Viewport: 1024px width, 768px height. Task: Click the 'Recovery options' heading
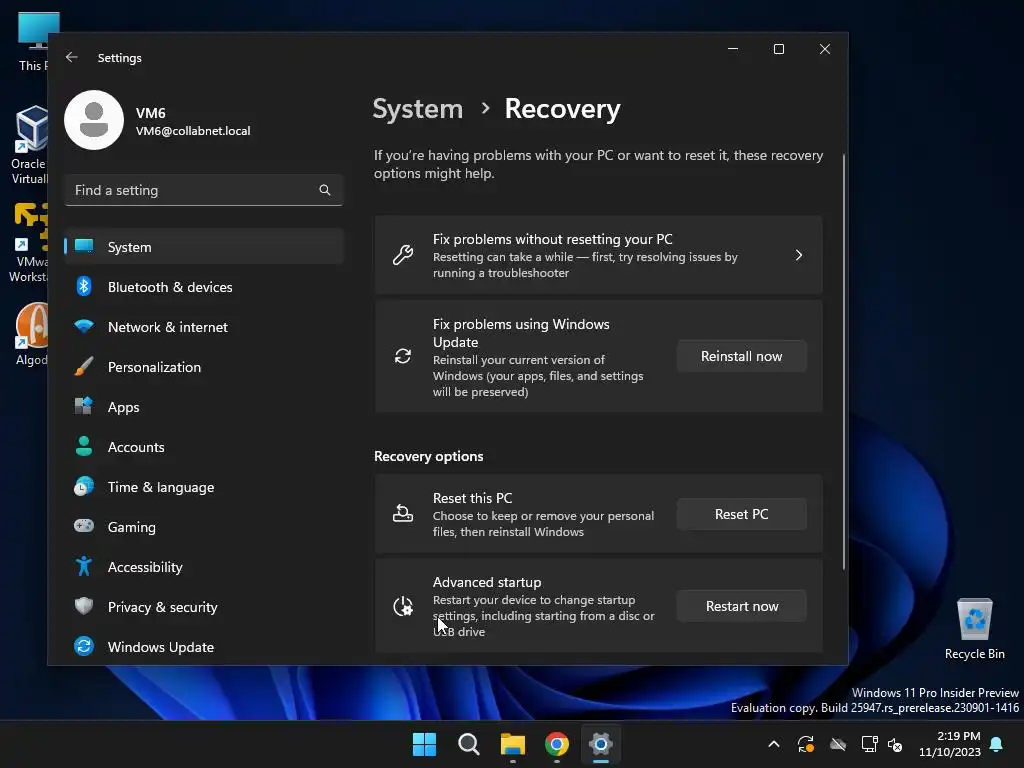(x=428, y=456)
